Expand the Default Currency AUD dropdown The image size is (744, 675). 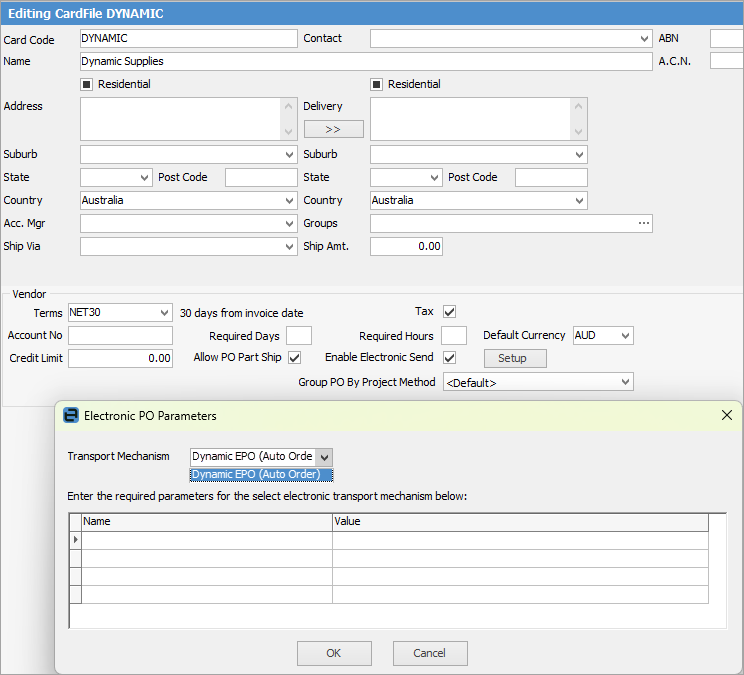tap(625, 336)
